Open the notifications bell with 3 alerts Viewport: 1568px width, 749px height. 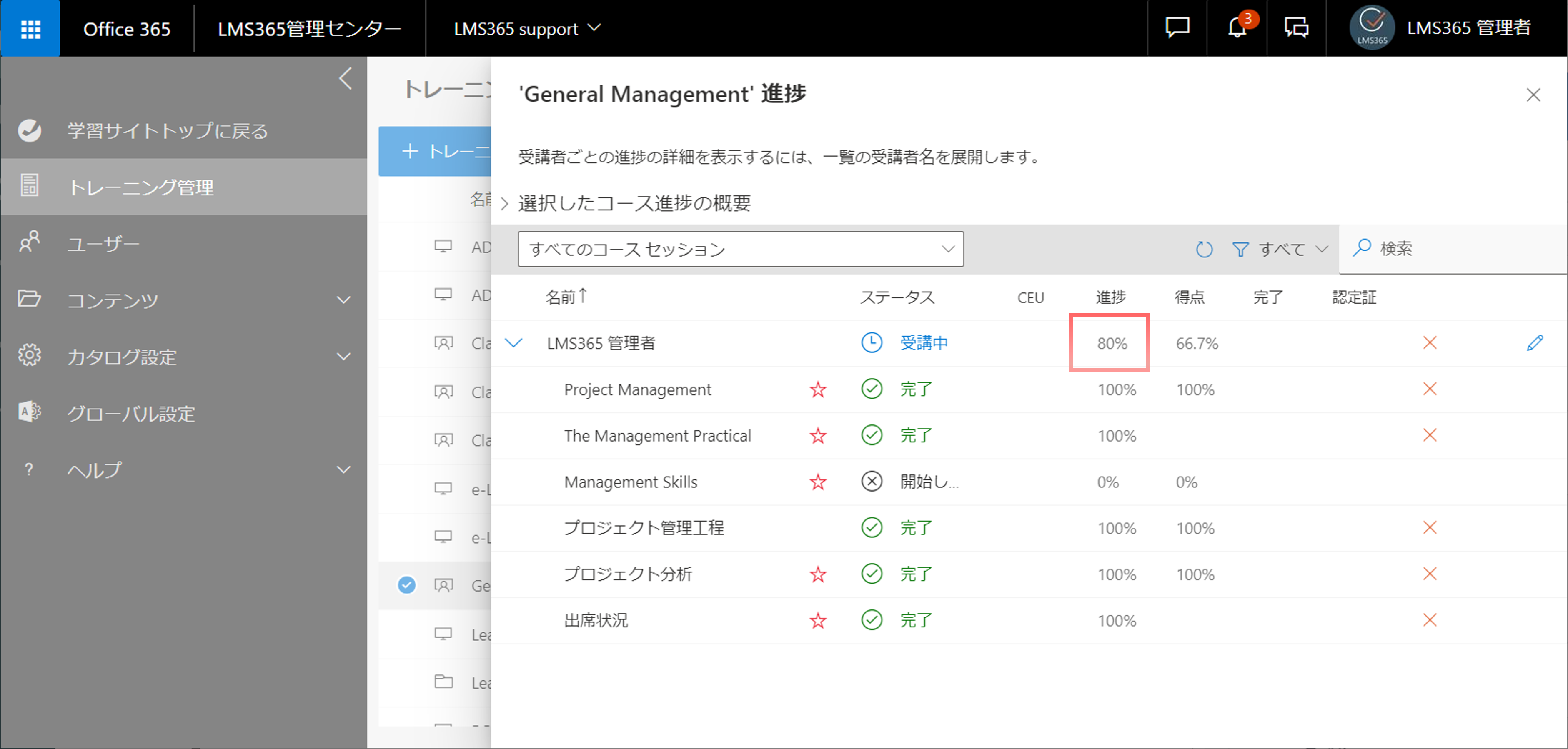[x=1237, y=27]
